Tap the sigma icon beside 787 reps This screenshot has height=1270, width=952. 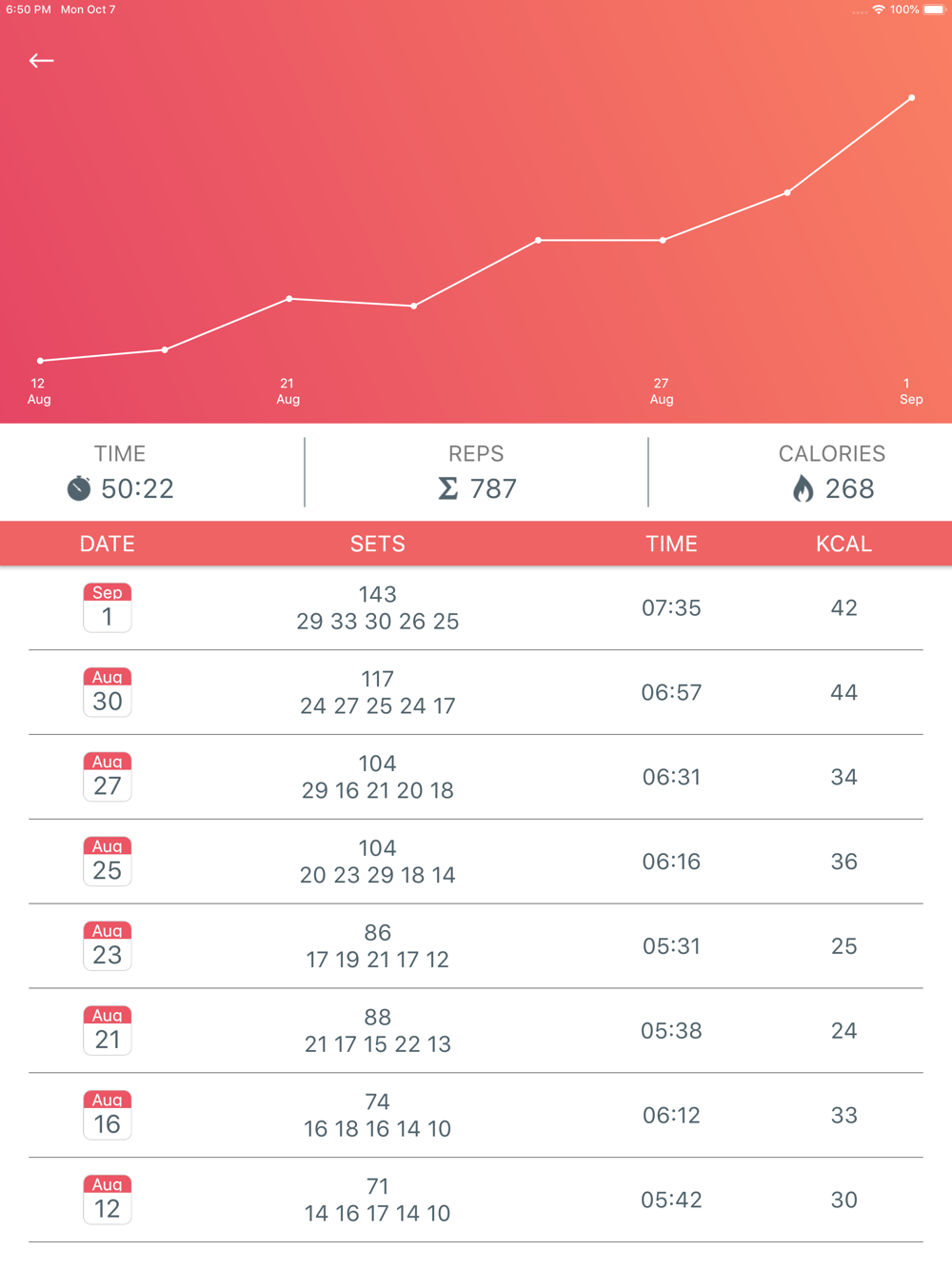[447, 488]
